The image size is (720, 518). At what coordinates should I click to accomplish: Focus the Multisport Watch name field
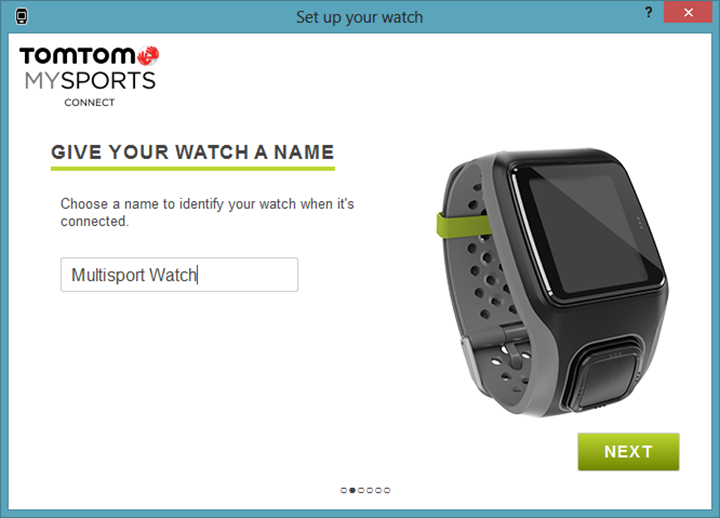(x=179, y=275)
